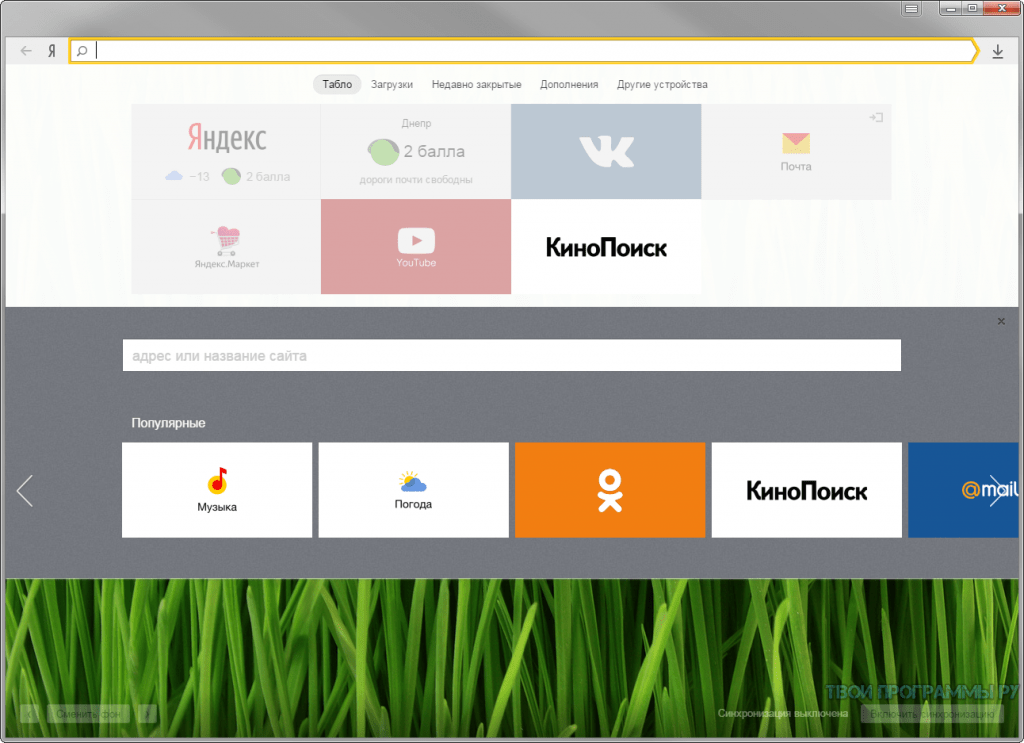Add the Музыка popular site tile
1024x743 pixels.
217,490
